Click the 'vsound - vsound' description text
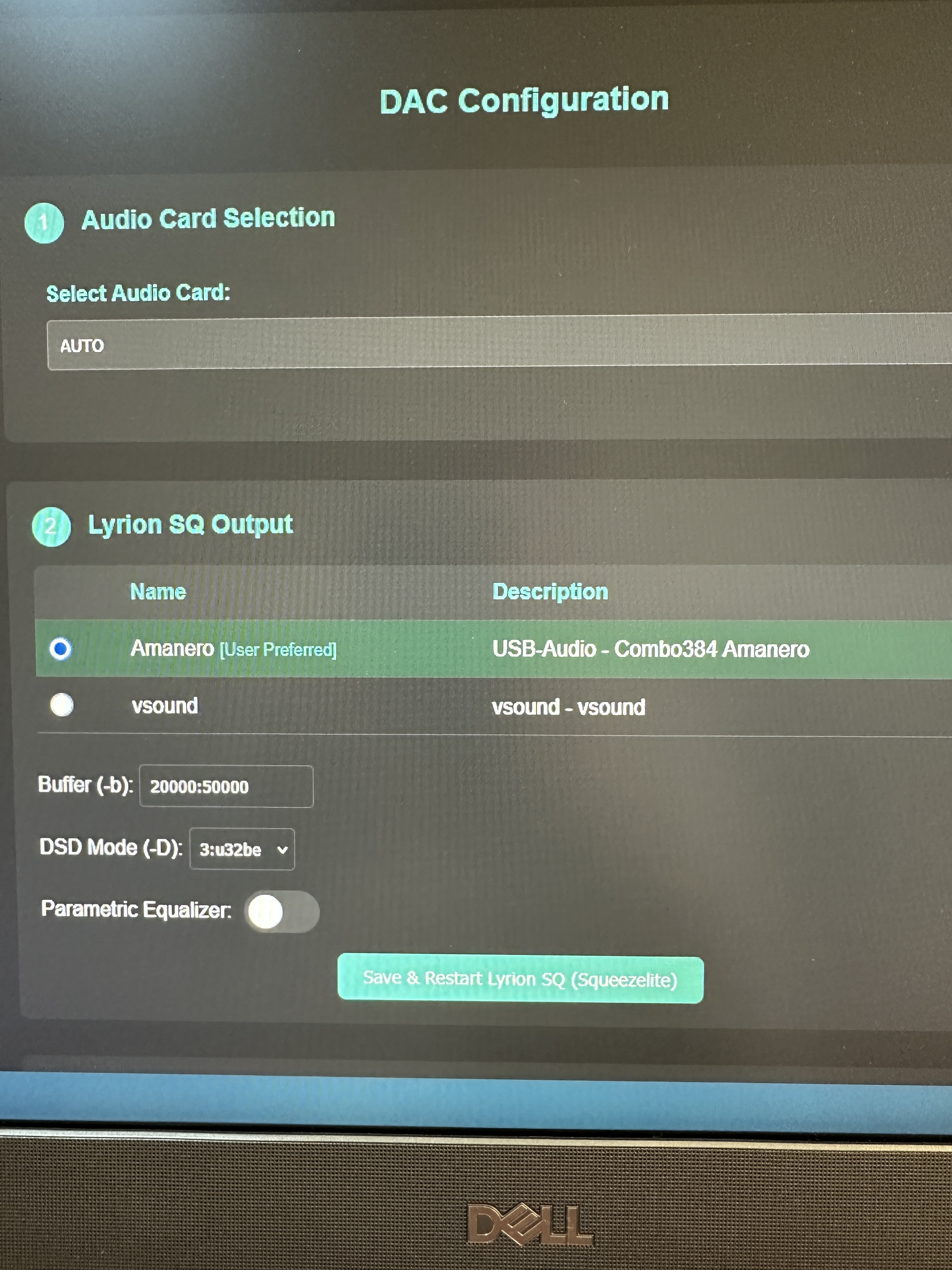The width and height of the screenshot is (952, 1270). [x=569, y=707]
